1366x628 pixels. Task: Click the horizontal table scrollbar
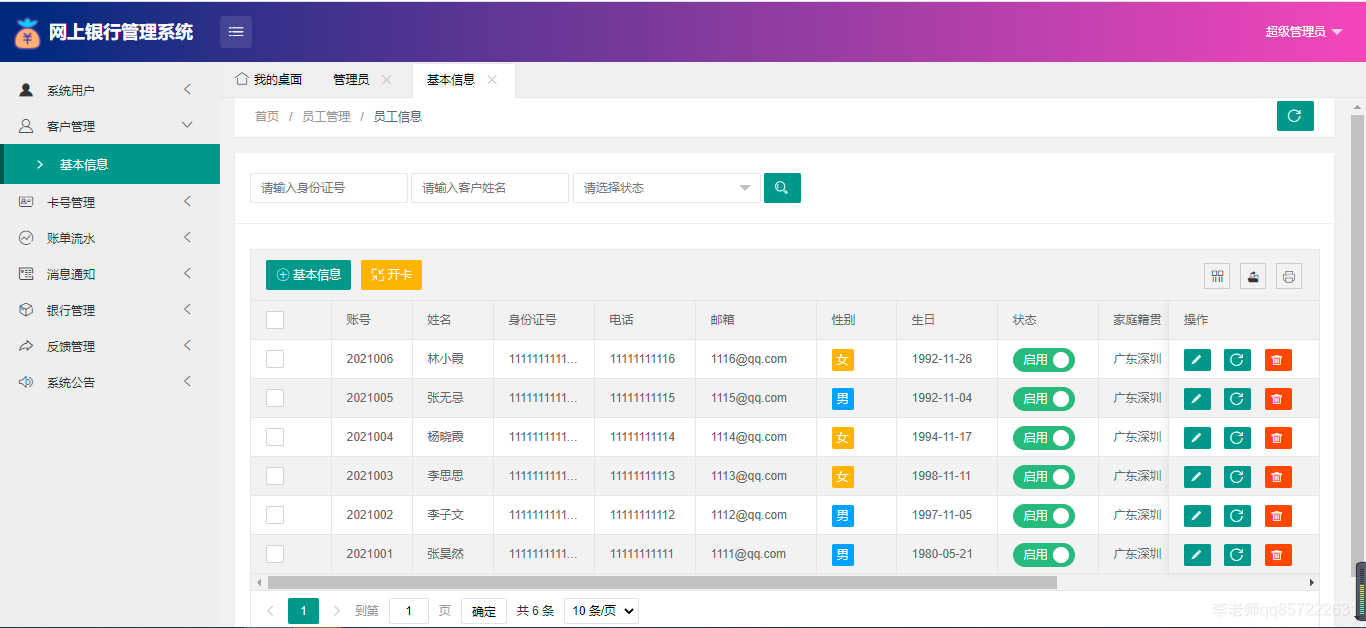coord(662,582)
